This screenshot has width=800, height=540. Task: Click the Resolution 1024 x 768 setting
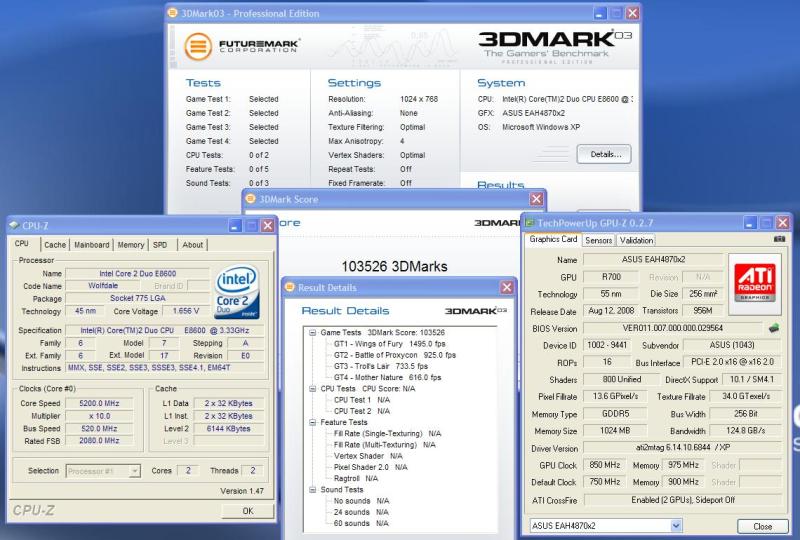419,99
